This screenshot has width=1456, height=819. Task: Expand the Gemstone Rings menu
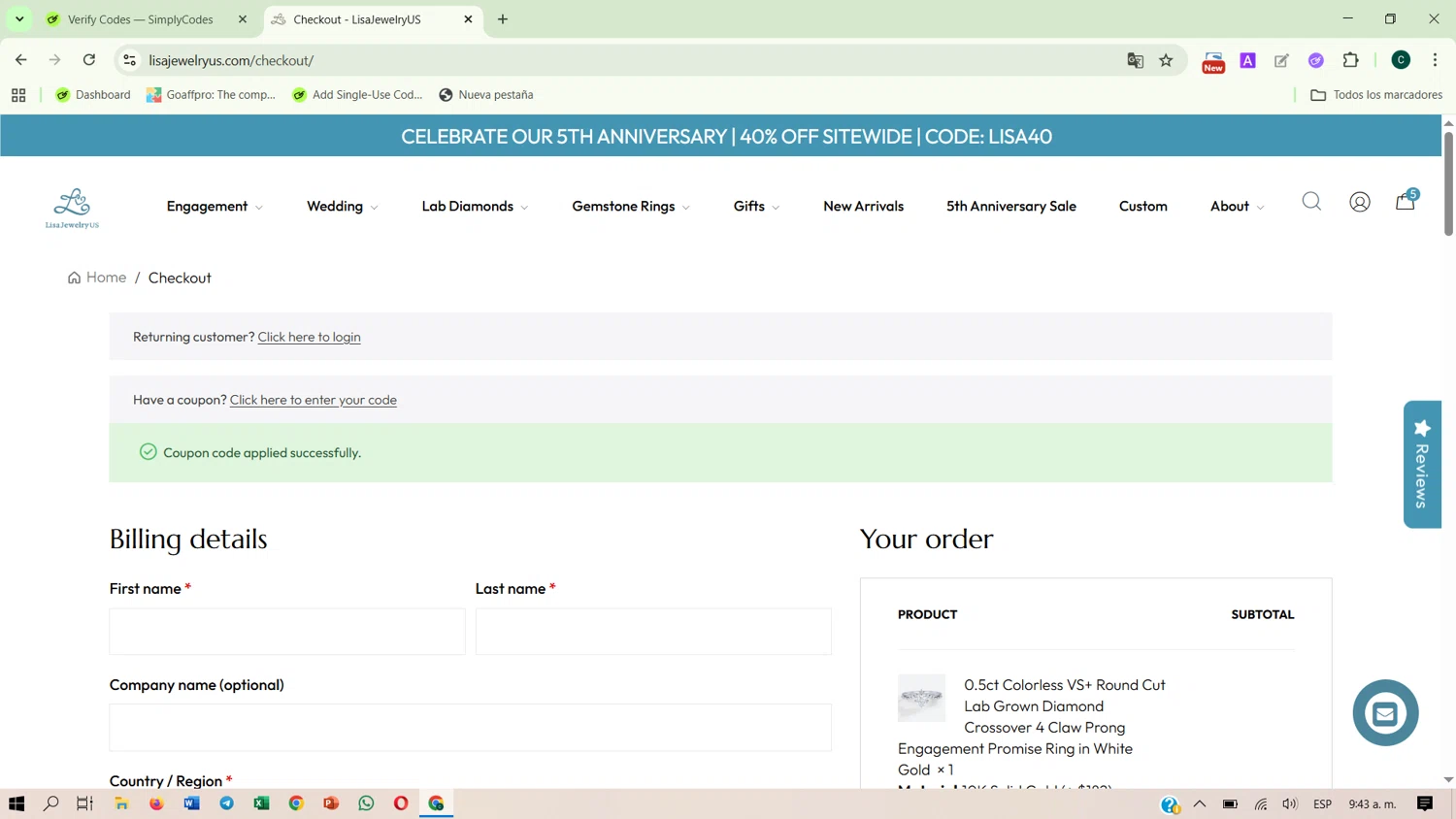(631, 206)
